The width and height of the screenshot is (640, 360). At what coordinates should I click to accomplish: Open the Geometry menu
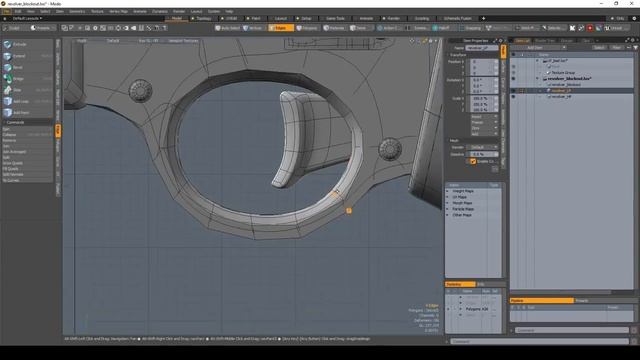point(77,11)
